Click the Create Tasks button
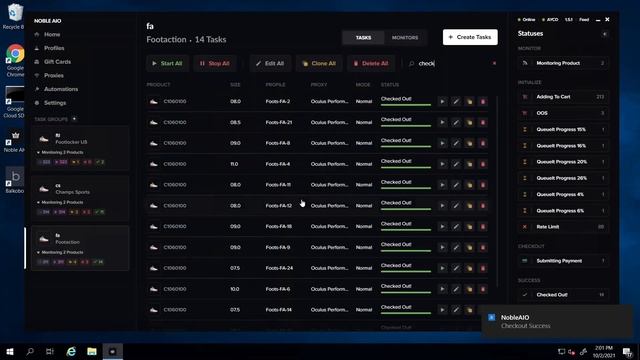 (x=470, y=37)
